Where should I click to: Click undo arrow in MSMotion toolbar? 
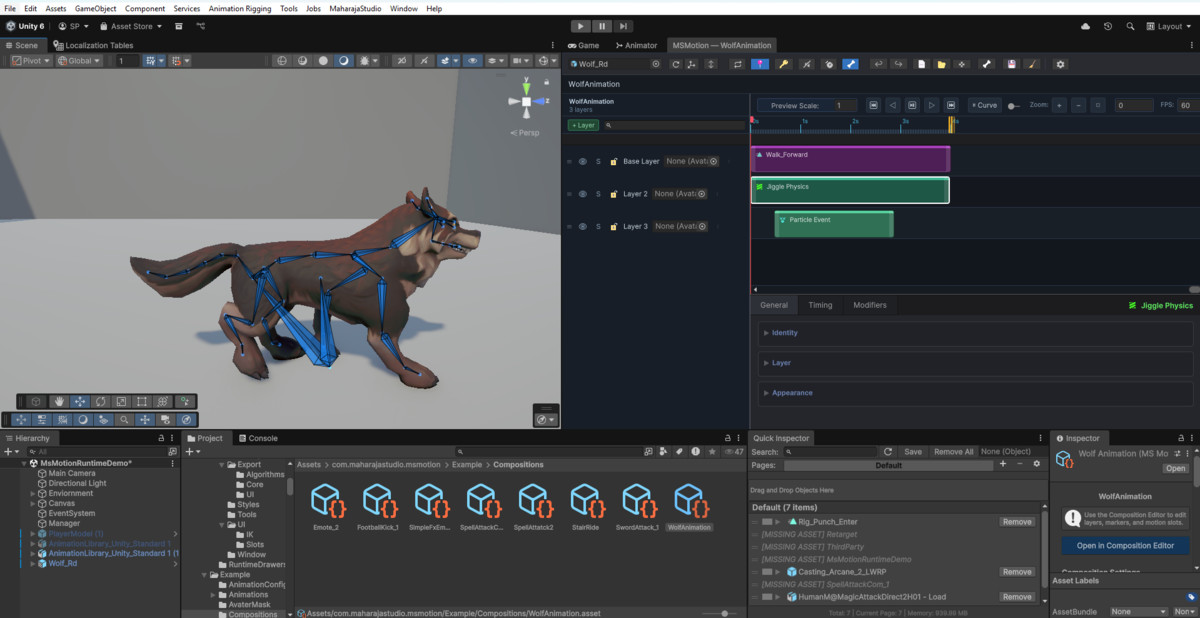(879, 64)
